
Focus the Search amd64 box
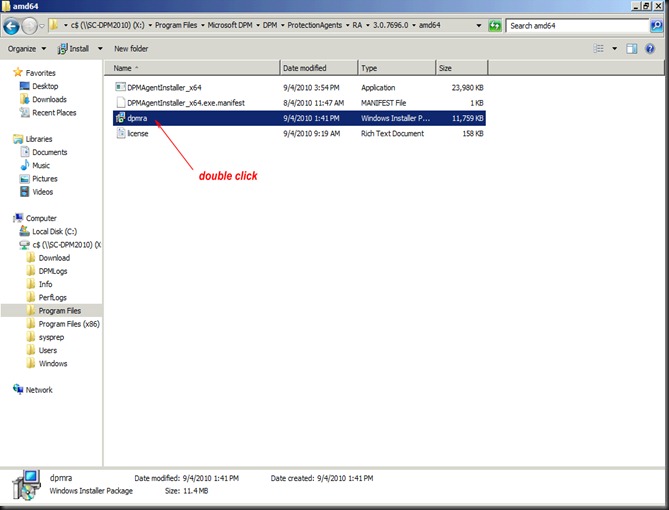click(x=577, y=26)
